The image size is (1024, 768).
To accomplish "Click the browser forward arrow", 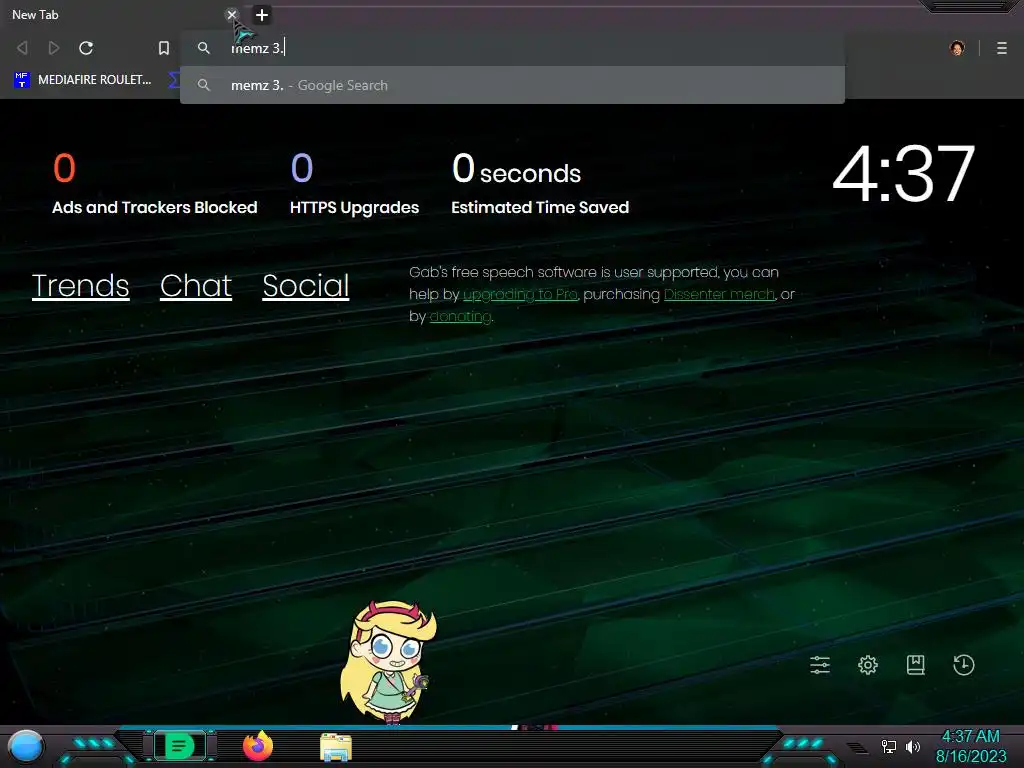I will [x=54, y=48].
